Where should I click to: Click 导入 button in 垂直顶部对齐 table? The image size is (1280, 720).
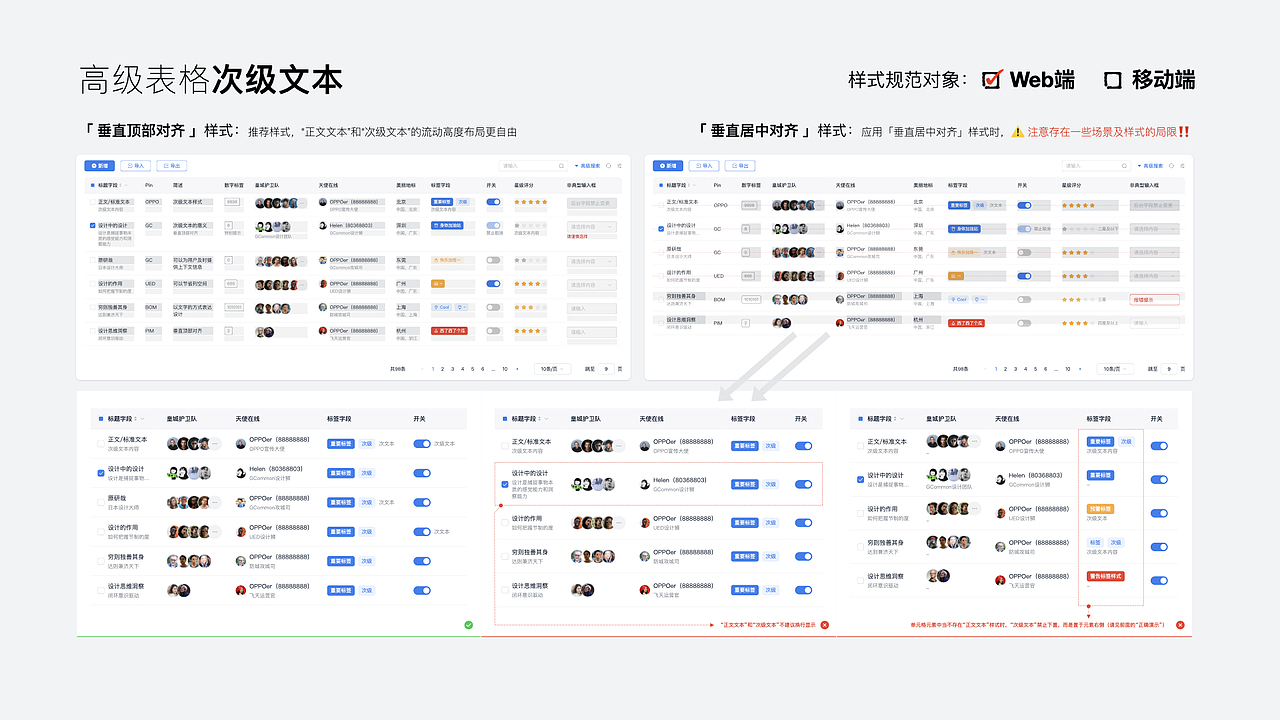click(135, 166)
